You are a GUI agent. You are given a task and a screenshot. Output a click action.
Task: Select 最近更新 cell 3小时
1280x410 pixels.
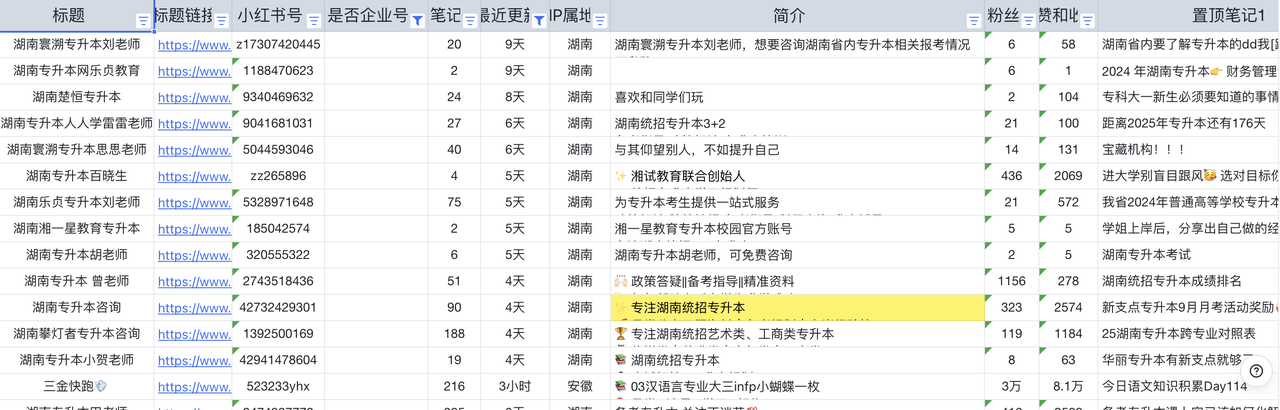[x=514, y=386]
